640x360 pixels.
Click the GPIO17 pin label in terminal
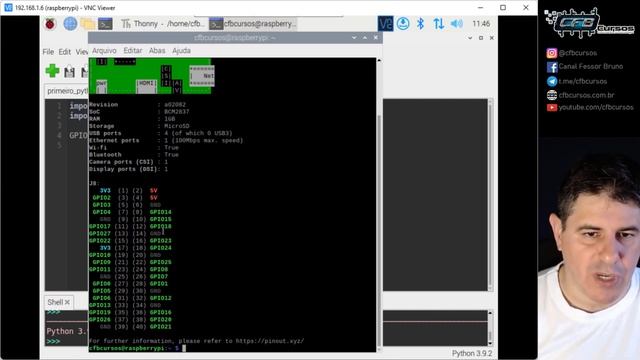(x=100, y=226)
